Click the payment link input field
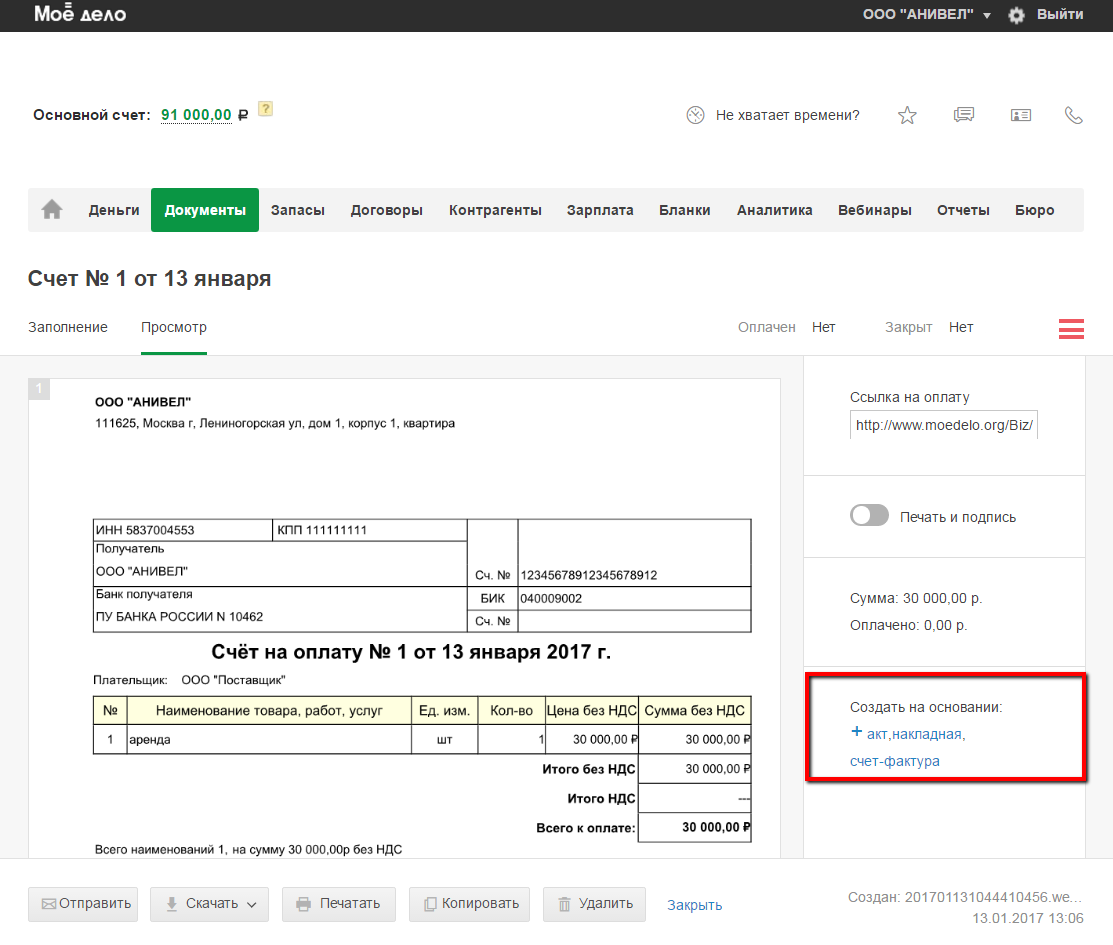 (x=943, y=424)
